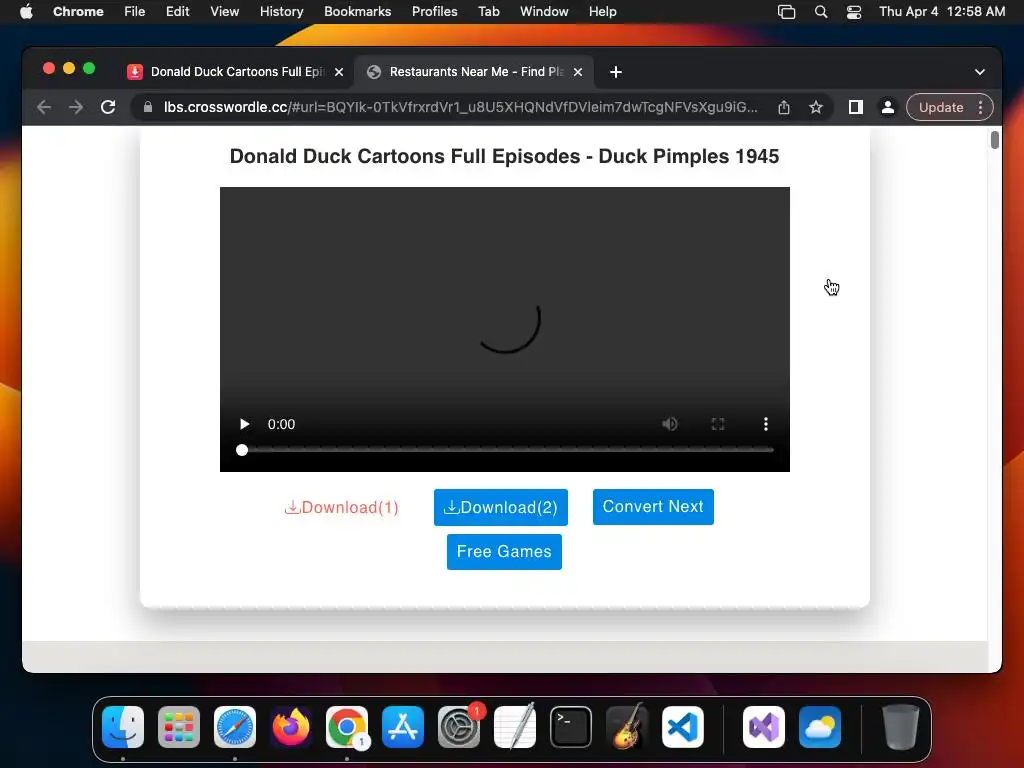The height and width of the screenshot is (768, 1024).
Task: Click Chrome icon in the dock
Action: point(347,727)
